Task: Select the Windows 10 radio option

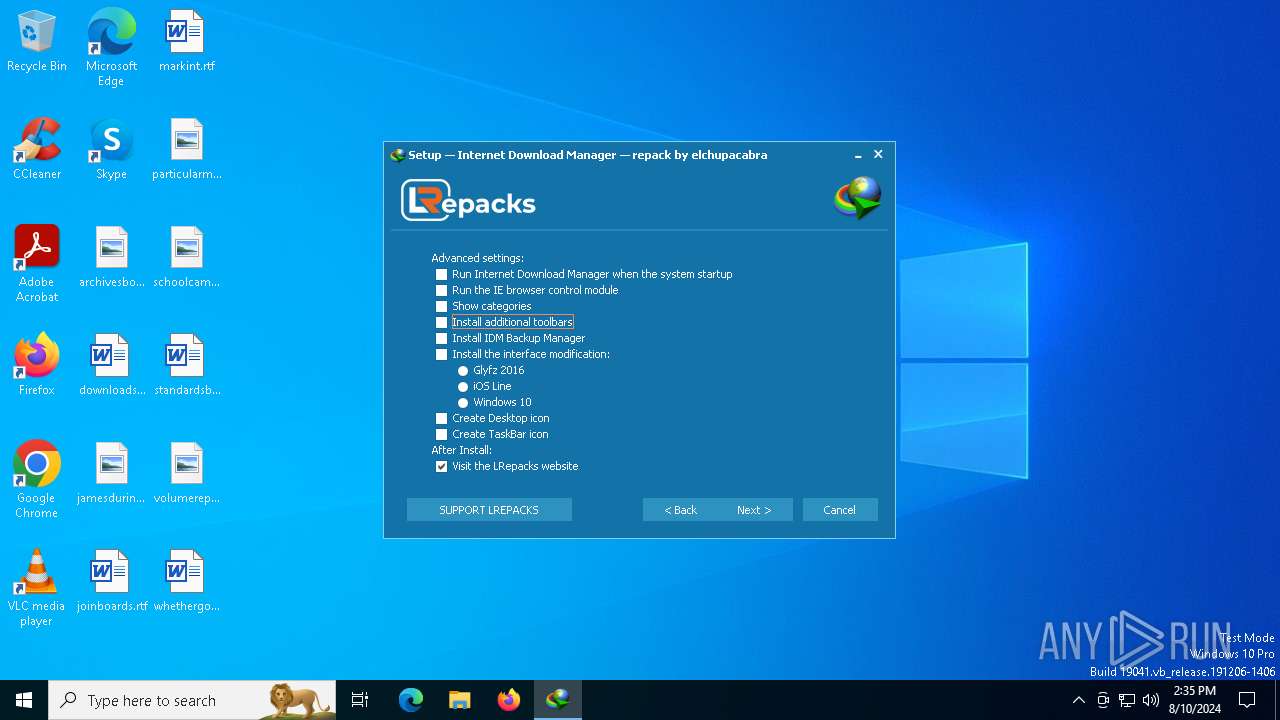Action: (463, 403)
